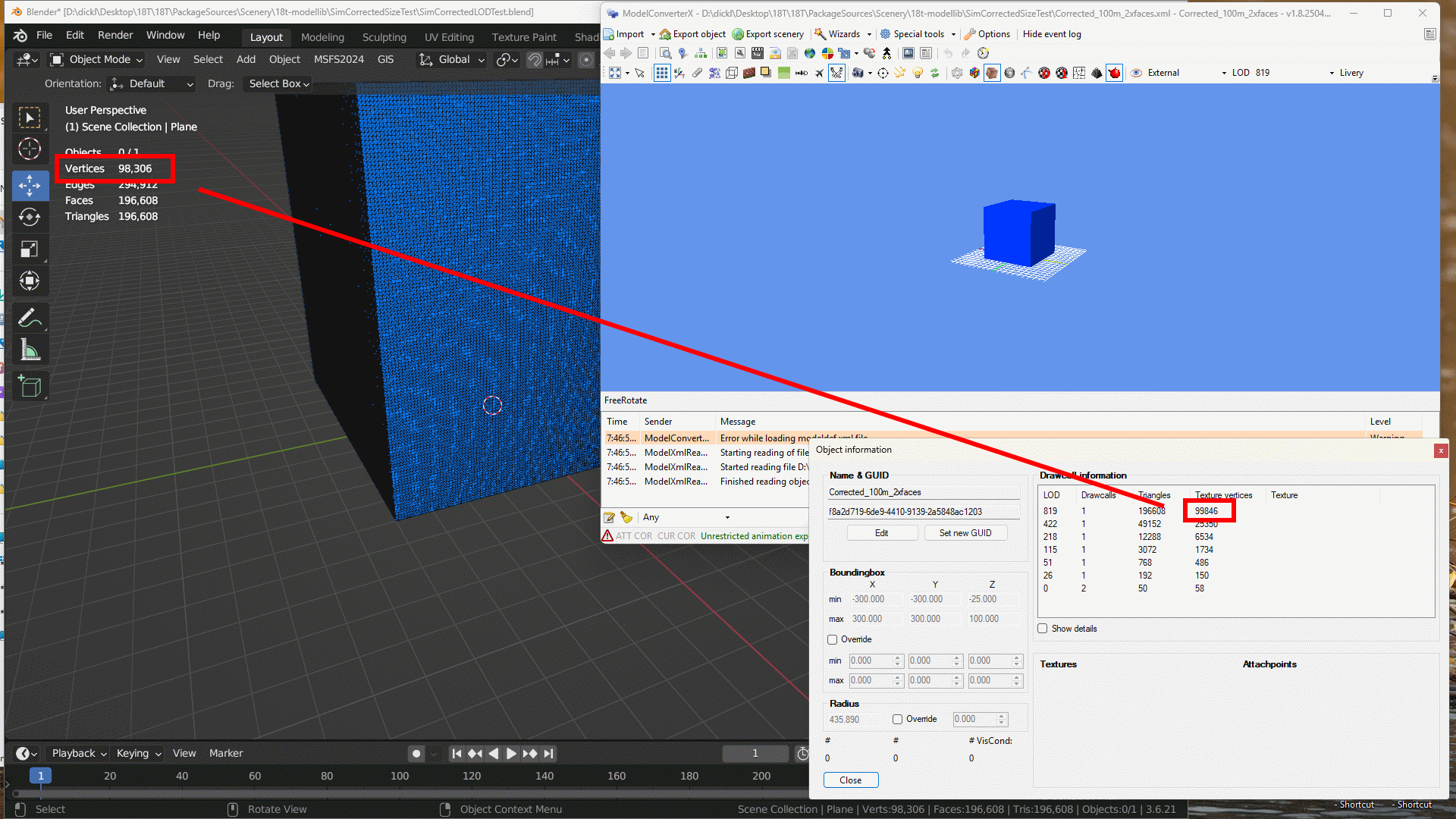1456x819 pixels.
Task: Check the Show details checkbox
Action: 1043,629
